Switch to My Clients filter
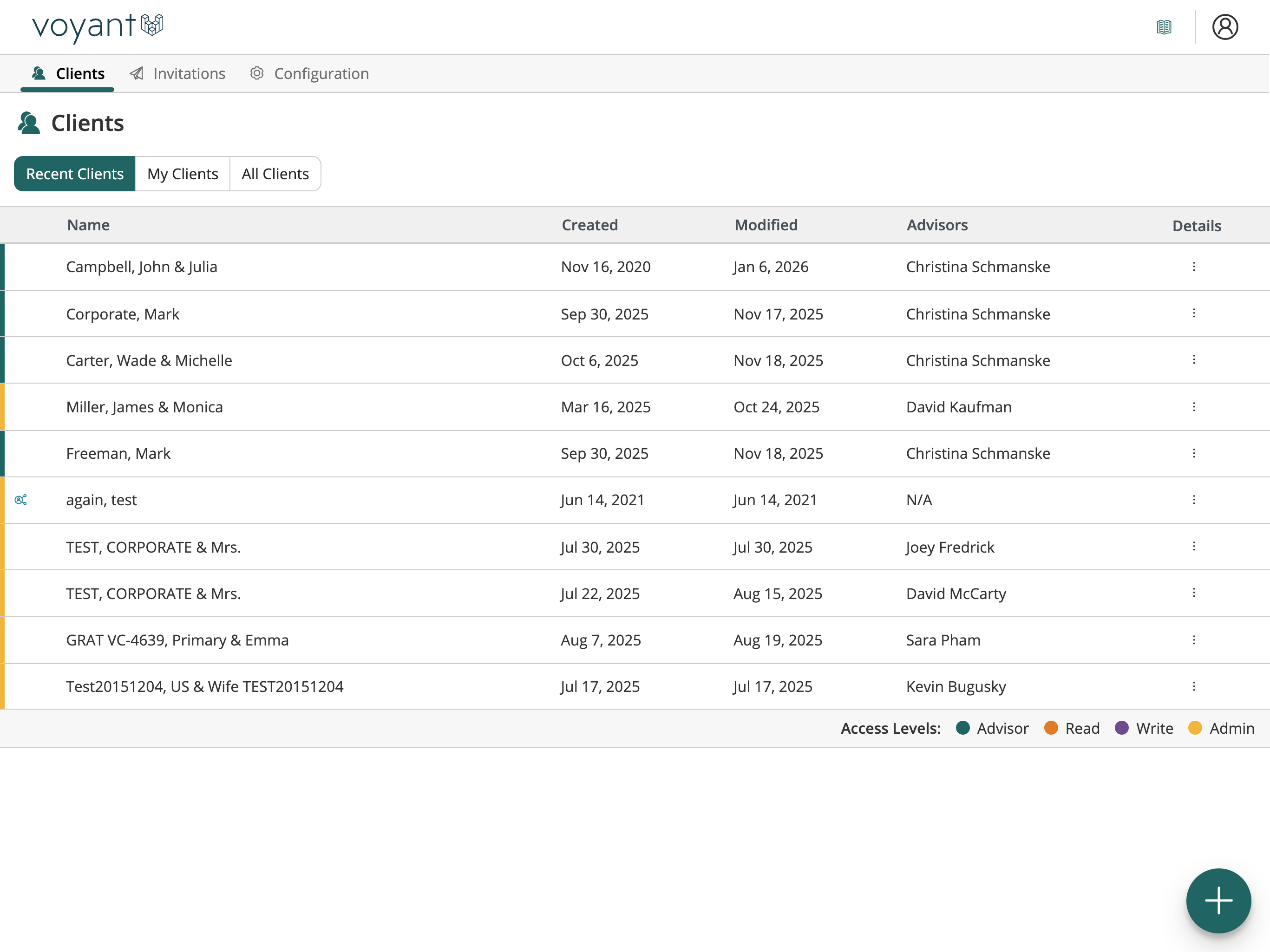The width and height of the screenshot is (1270, 952). [x=183, y=174]
